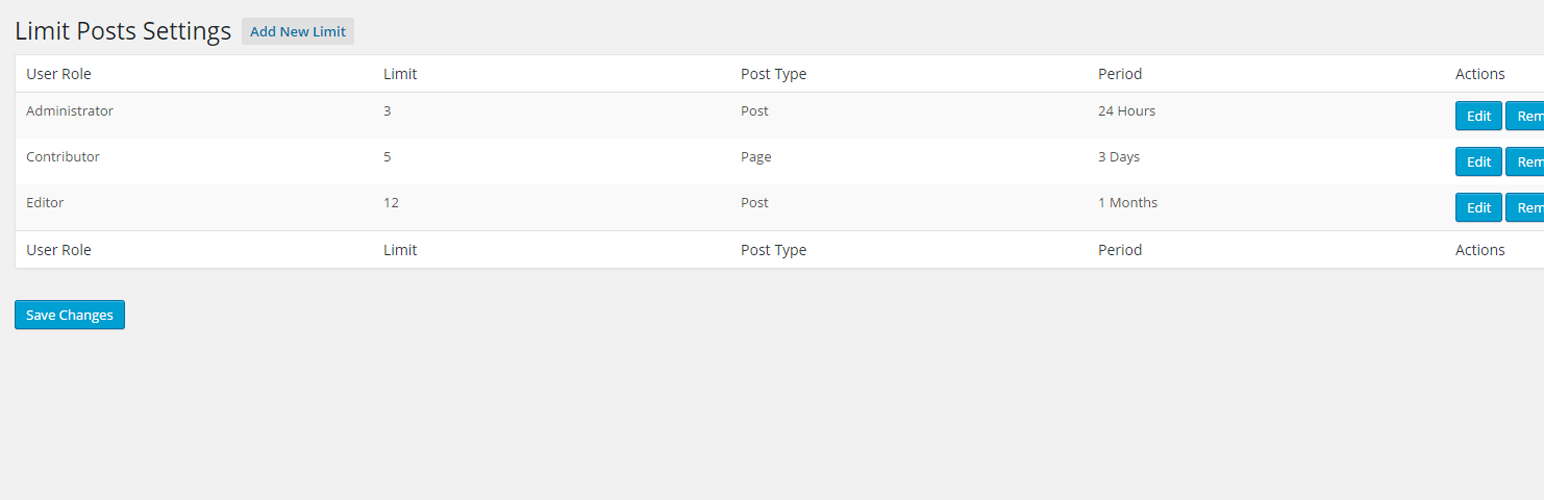Select the Editor role cell
Image resolution: width=1544 pixels, height=500 pixels.
(45, 202)
